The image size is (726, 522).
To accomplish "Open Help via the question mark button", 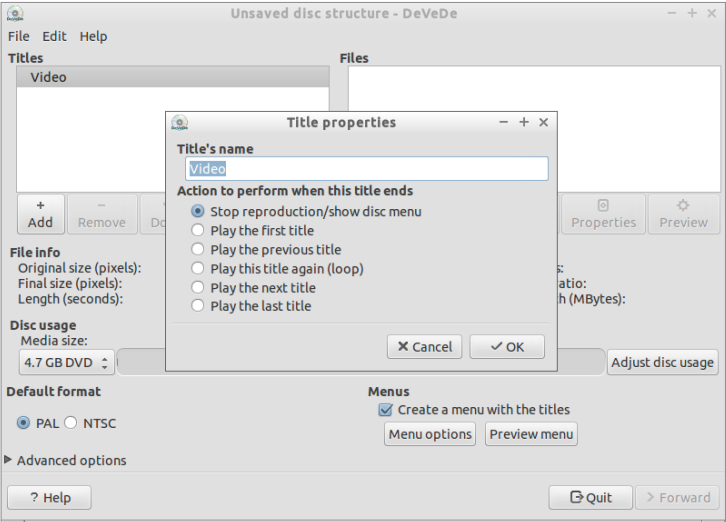I will tap(50, 497).
